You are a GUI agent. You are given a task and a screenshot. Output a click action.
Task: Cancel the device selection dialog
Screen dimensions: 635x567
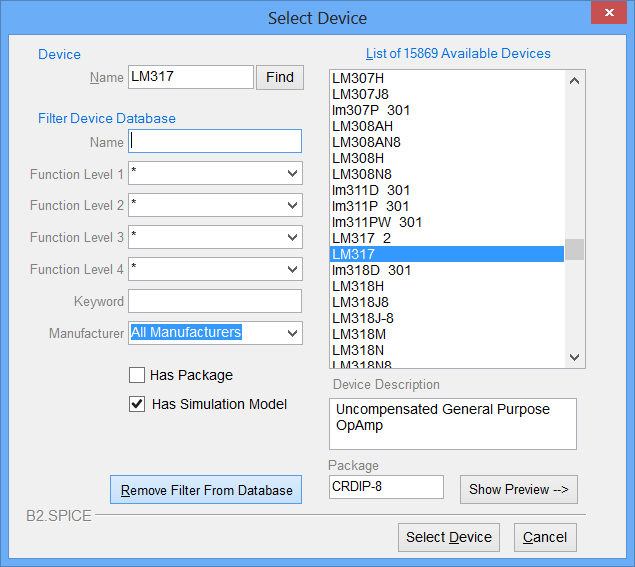coord(545,537)
